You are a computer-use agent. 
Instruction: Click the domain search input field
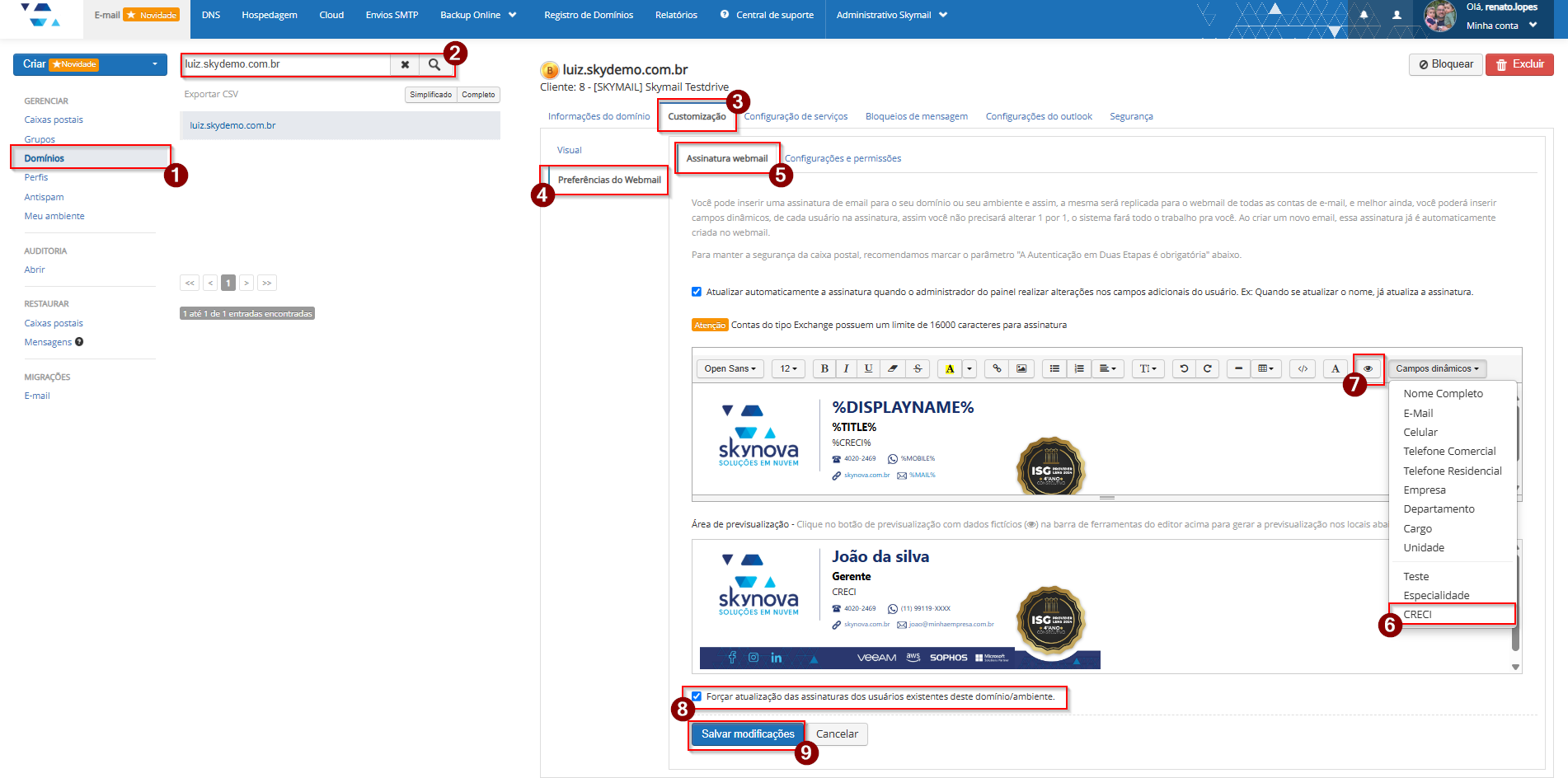click(284, 64)
